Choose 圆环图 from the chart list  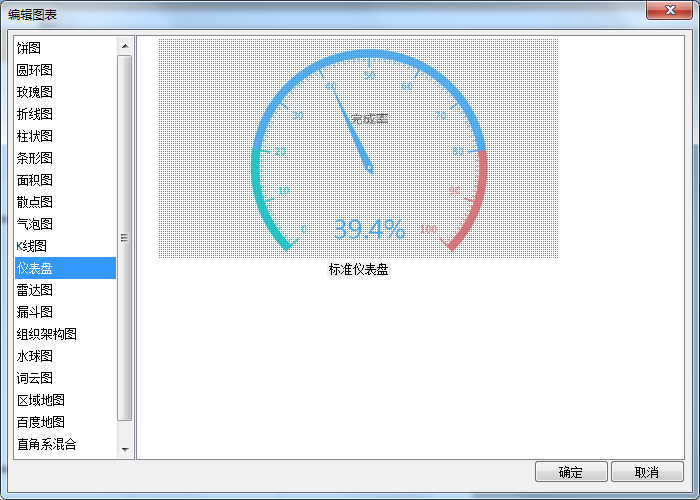click(35, 70)
